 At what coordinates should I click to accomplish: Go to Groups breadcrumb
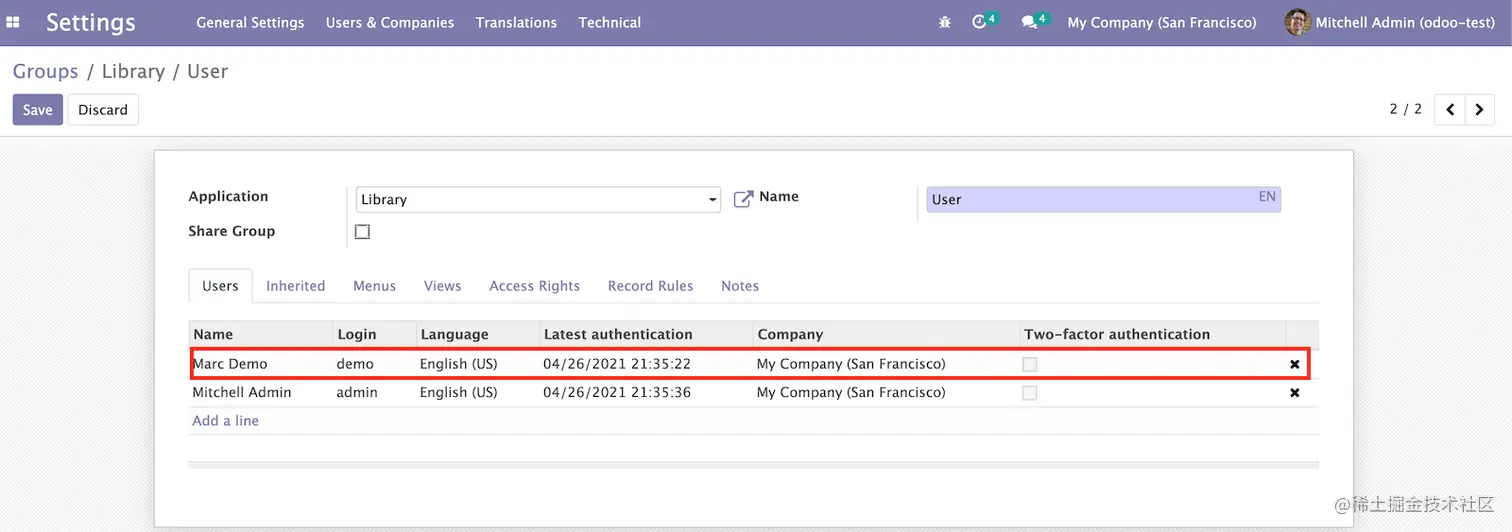pos(46,71)
